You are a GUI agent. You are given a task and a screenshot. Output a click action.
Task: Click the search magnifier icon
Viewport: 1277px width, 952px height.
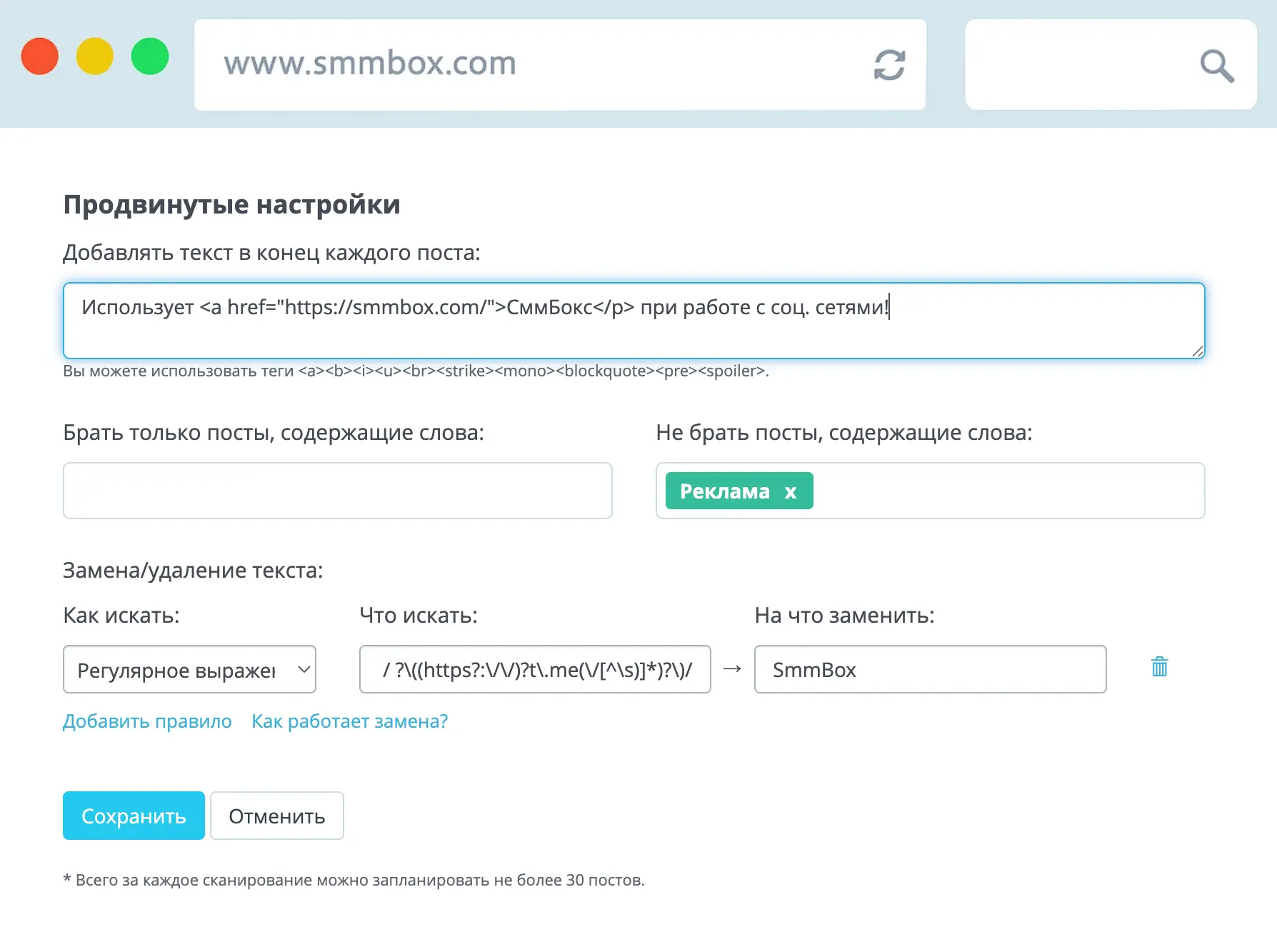1216,65
